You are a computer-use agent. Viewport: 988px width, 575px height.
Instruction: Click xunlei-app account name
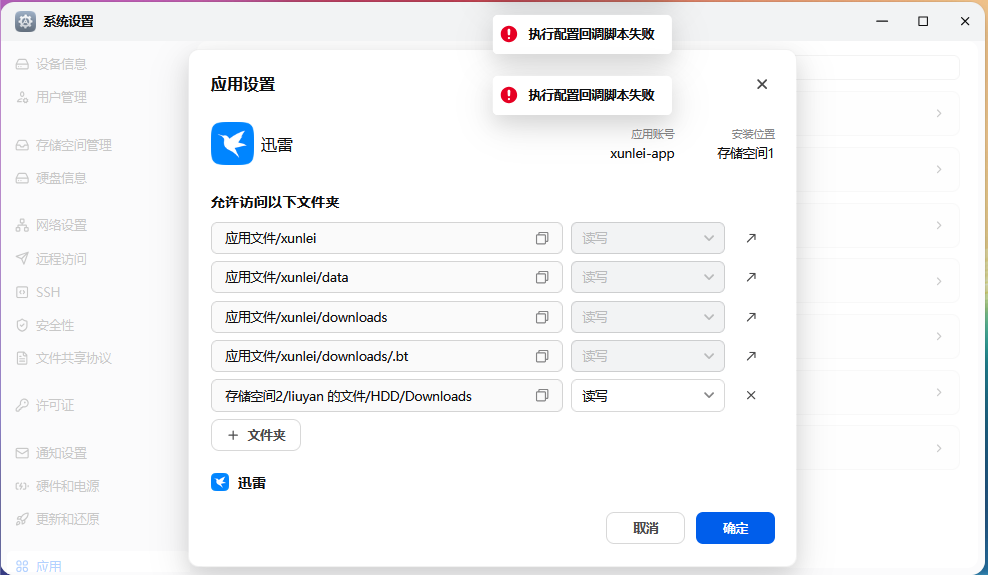[642, 153]
